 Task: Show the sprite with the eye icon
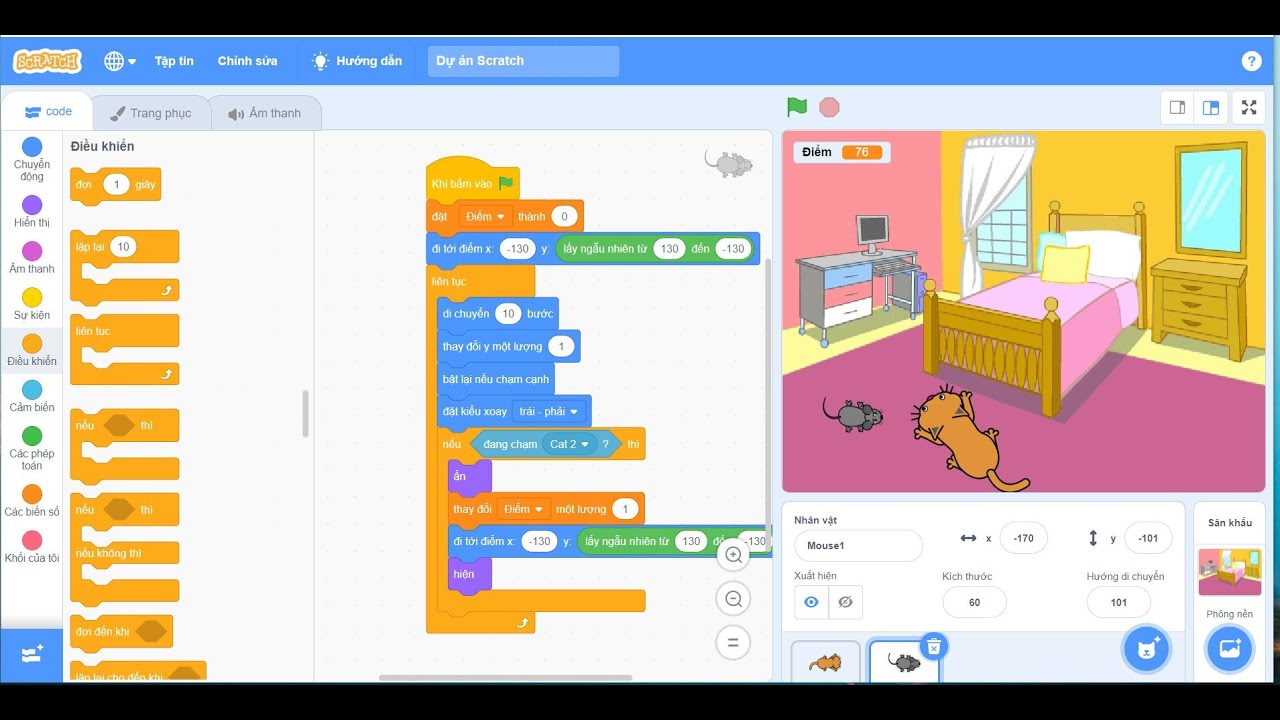click(x=811, y=602)
